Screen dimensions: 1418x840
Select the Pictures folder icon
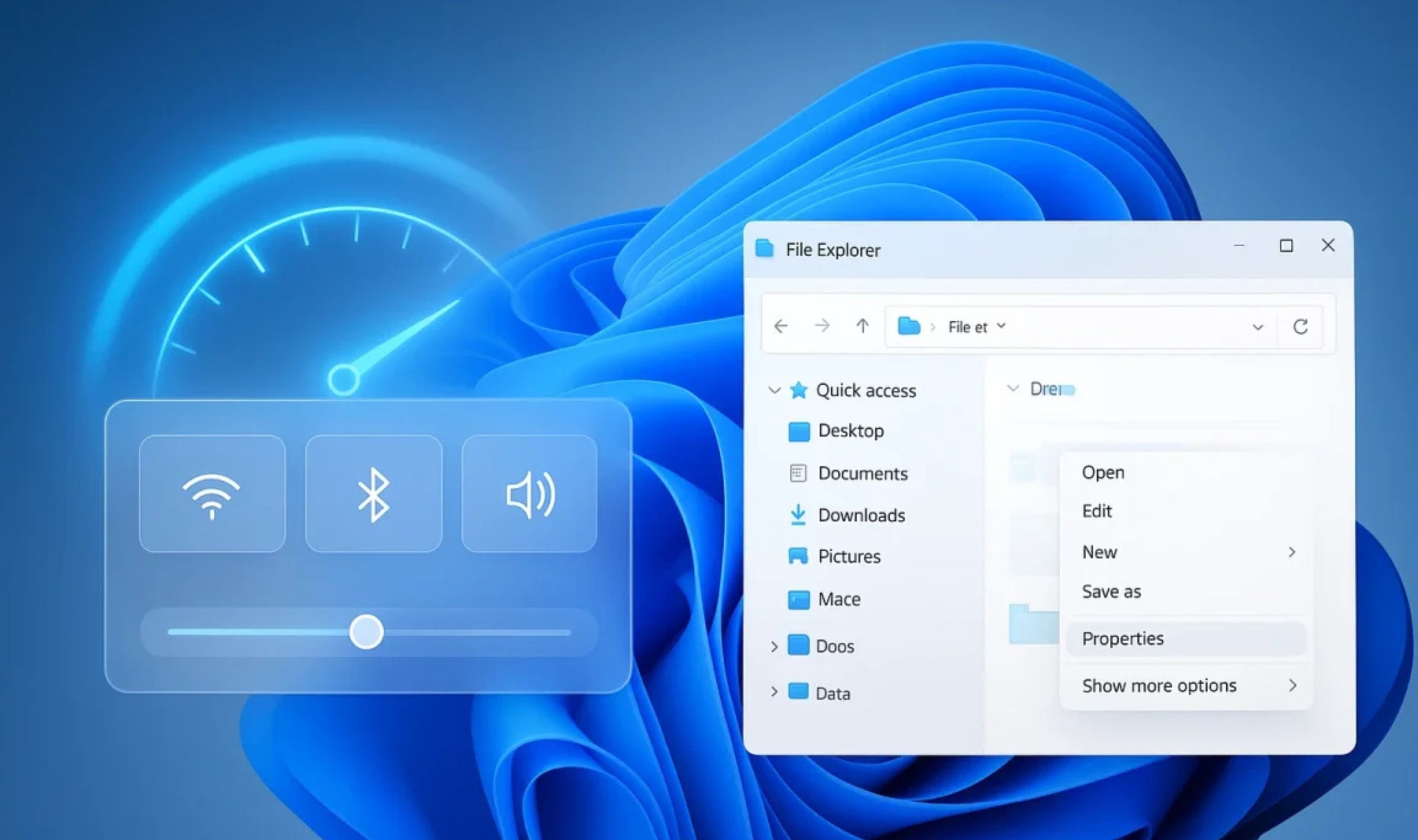coord(798,556)
